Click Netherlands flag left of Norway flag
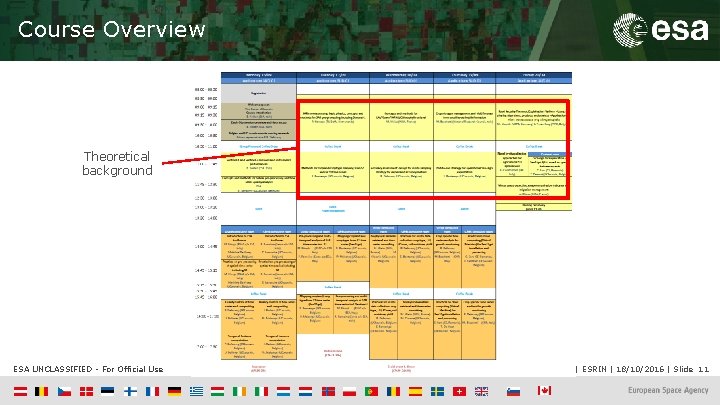The height and width of the screenshot is (405, 720). [305, 391]
